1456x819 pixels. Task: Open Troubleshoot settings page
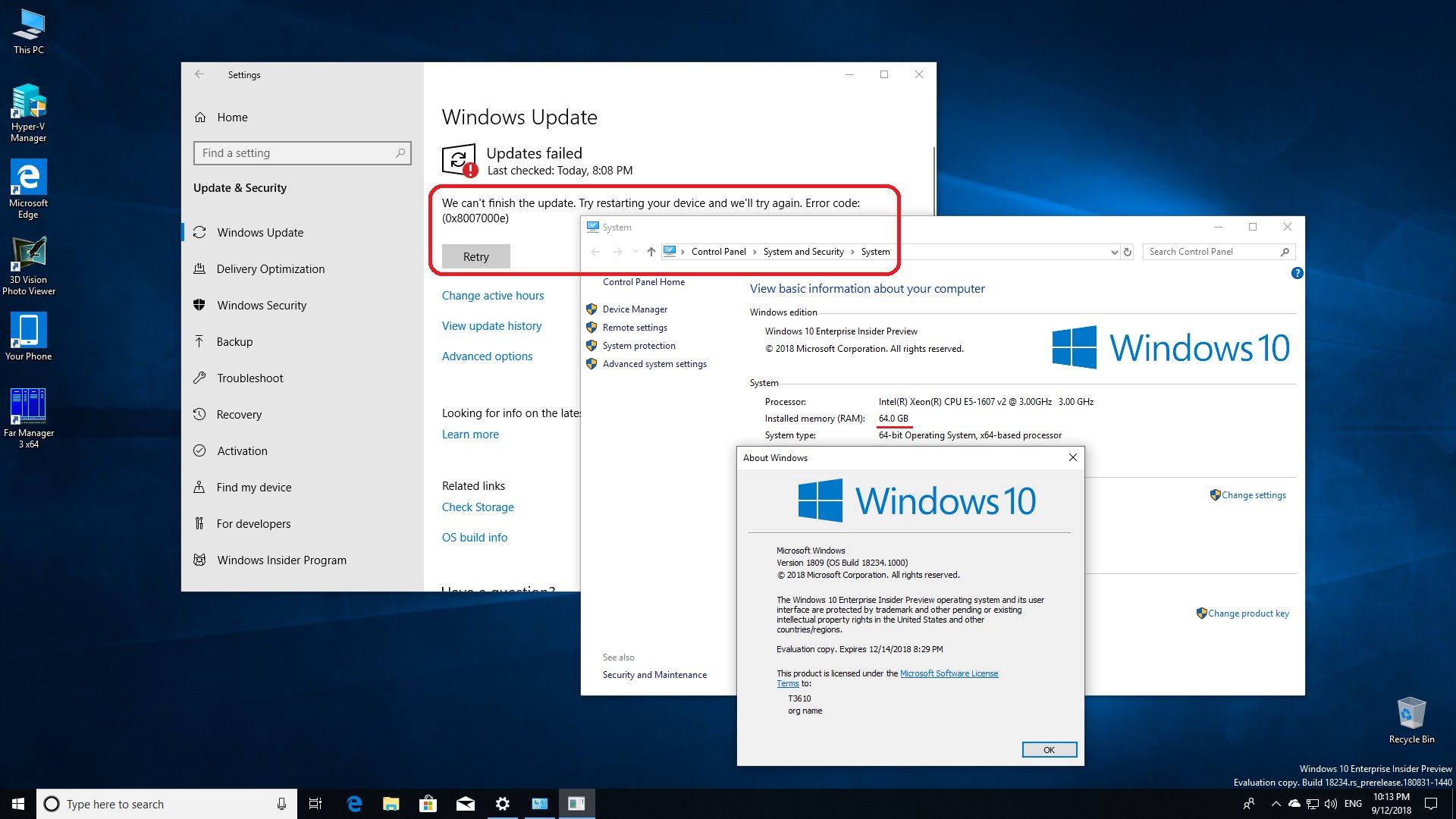302,378
